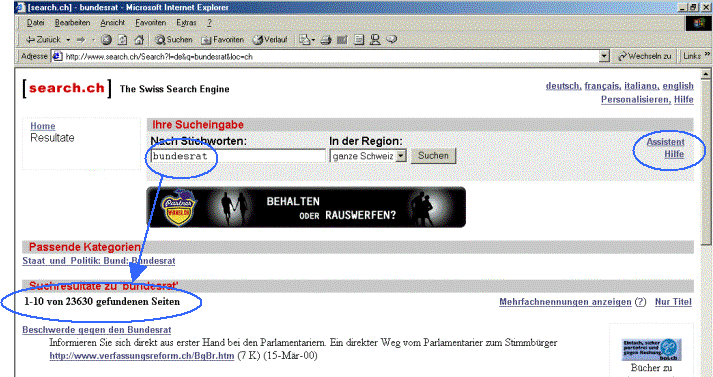Click the Wechseln zu go button
Screen dimensions: 713x377
pyautogui.click(x=645, y=56)
